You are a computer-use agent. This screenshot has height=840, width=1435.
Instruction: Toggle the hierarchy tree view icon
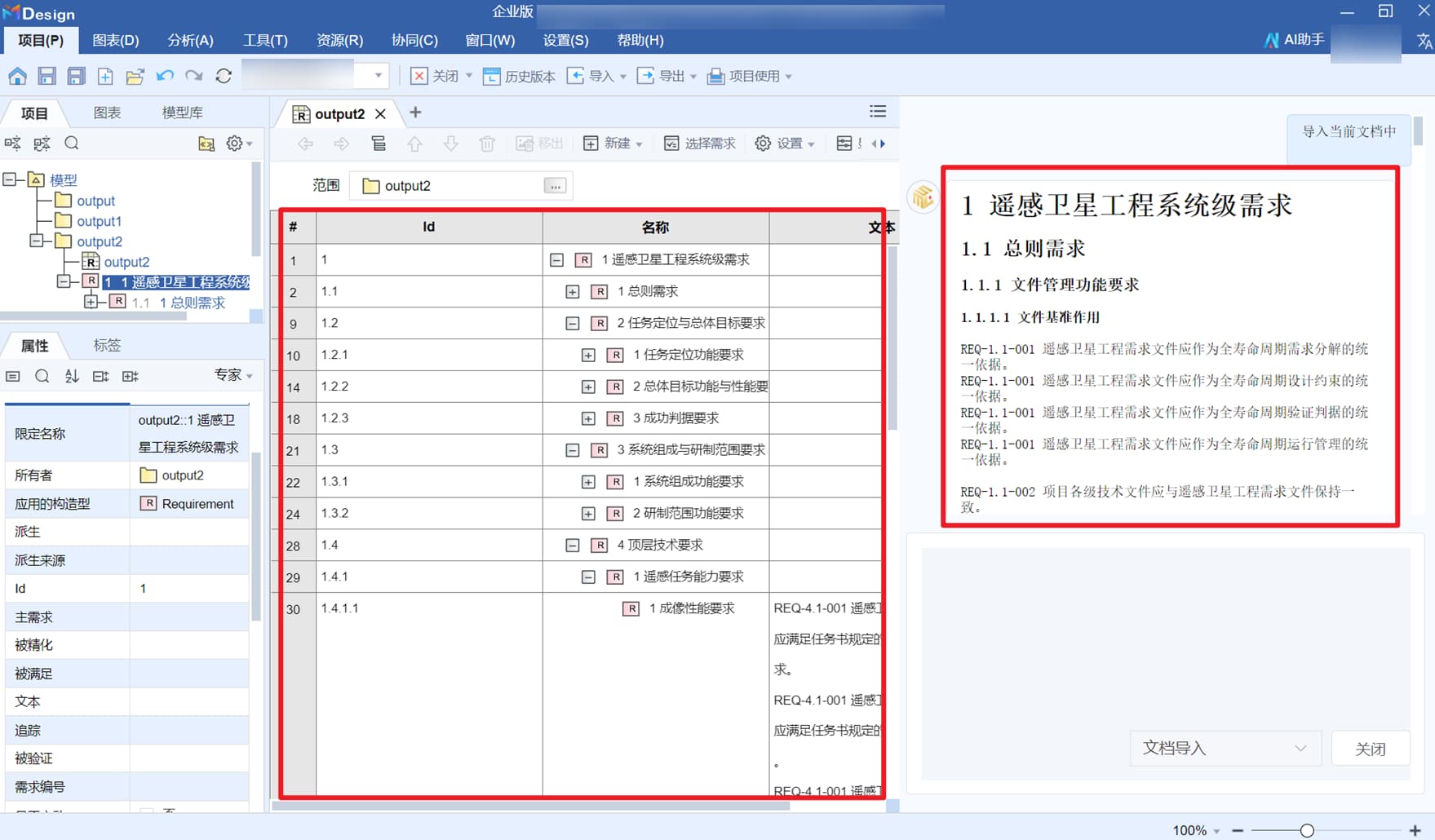point(379,144)
